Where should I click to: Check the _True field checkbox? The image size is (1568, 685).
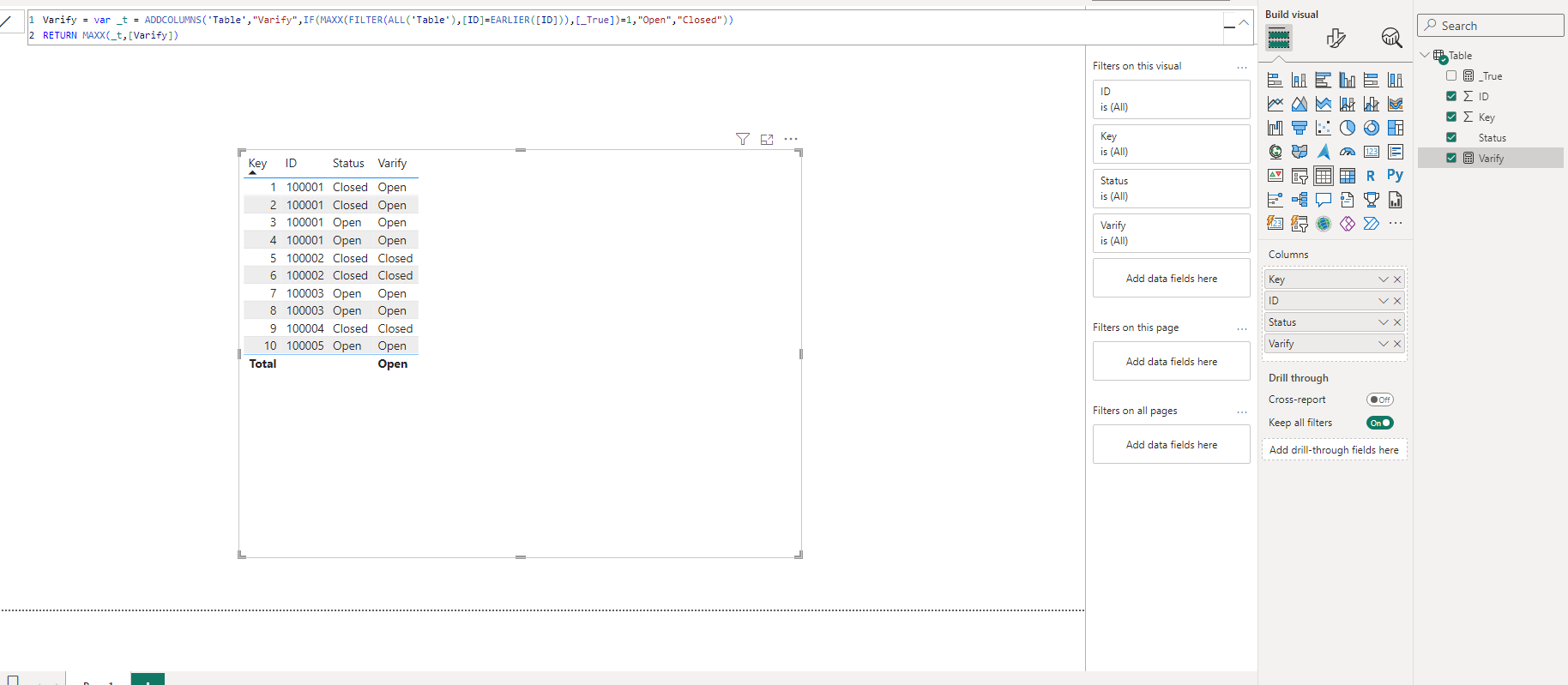1451,75
